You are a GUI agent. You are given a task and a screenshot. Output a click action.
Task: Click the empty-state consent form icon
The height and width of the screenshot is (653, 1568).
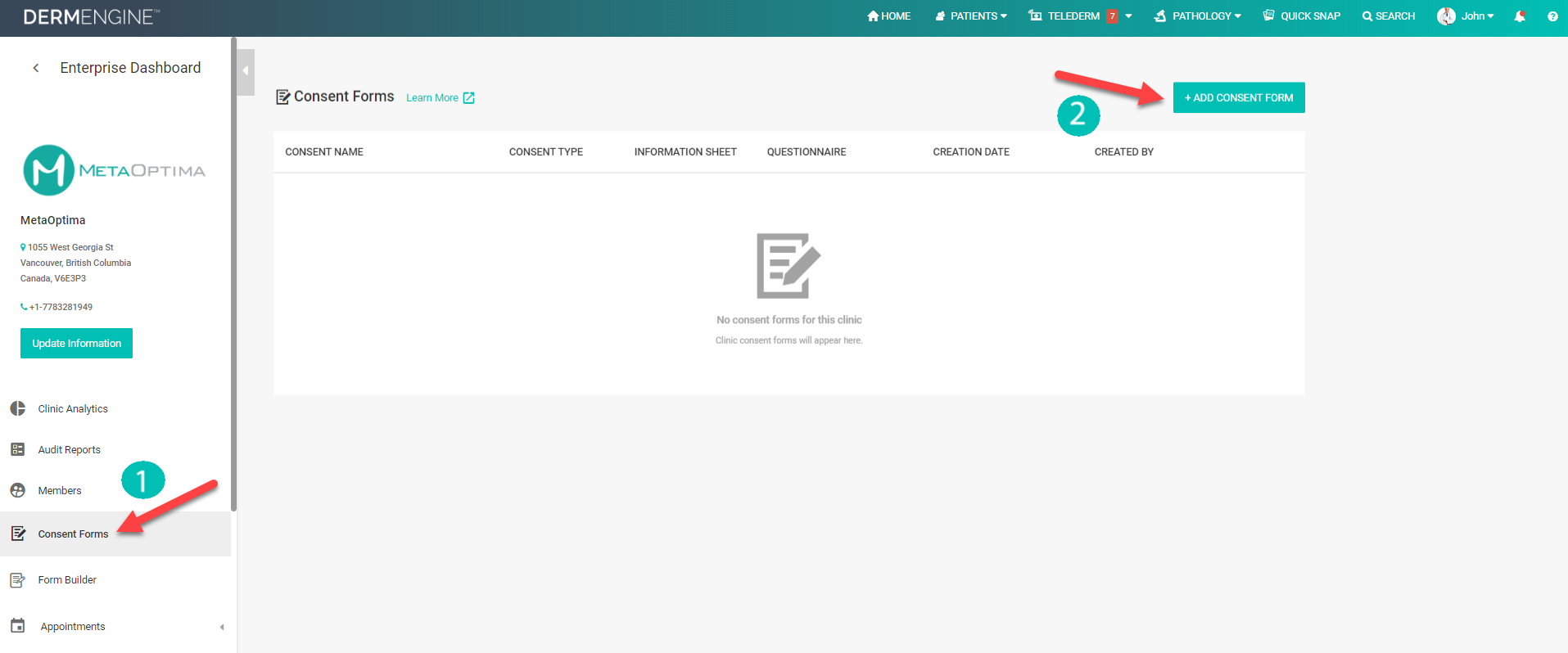coord(789,266)
